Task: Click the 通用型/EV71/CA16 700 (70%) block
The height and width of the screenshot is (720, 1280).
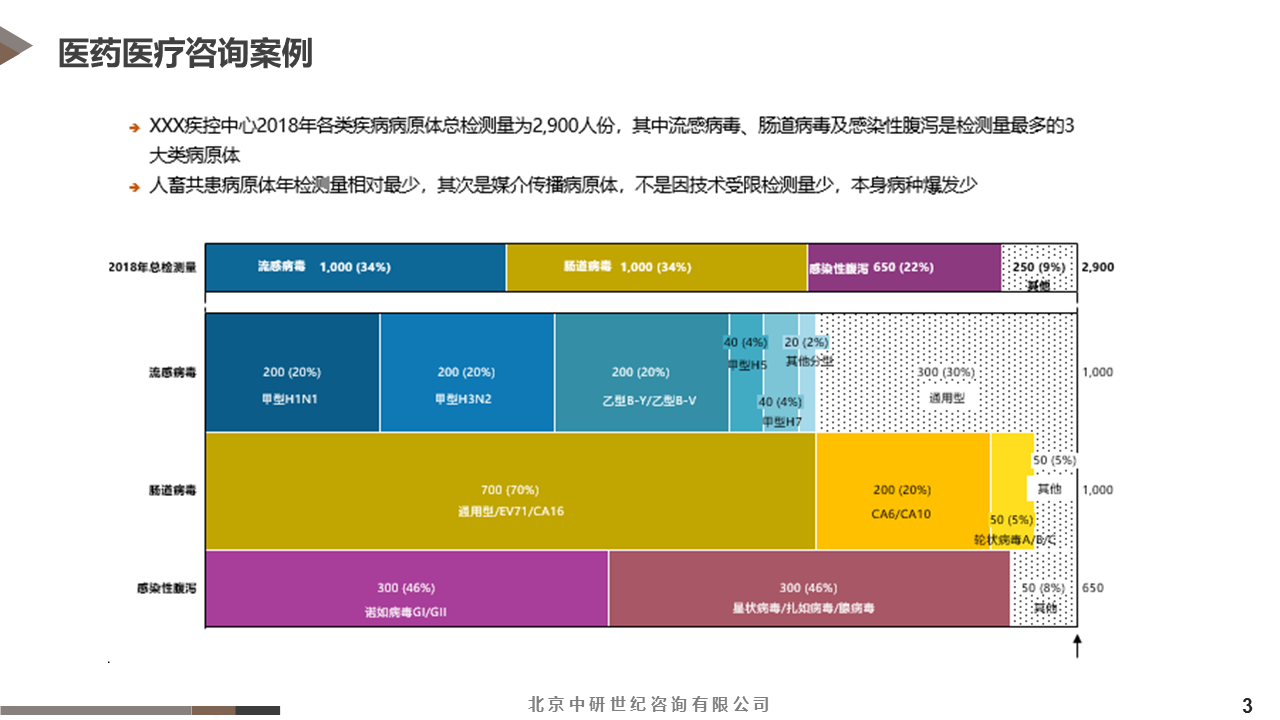Action: (x=510, y=490)
